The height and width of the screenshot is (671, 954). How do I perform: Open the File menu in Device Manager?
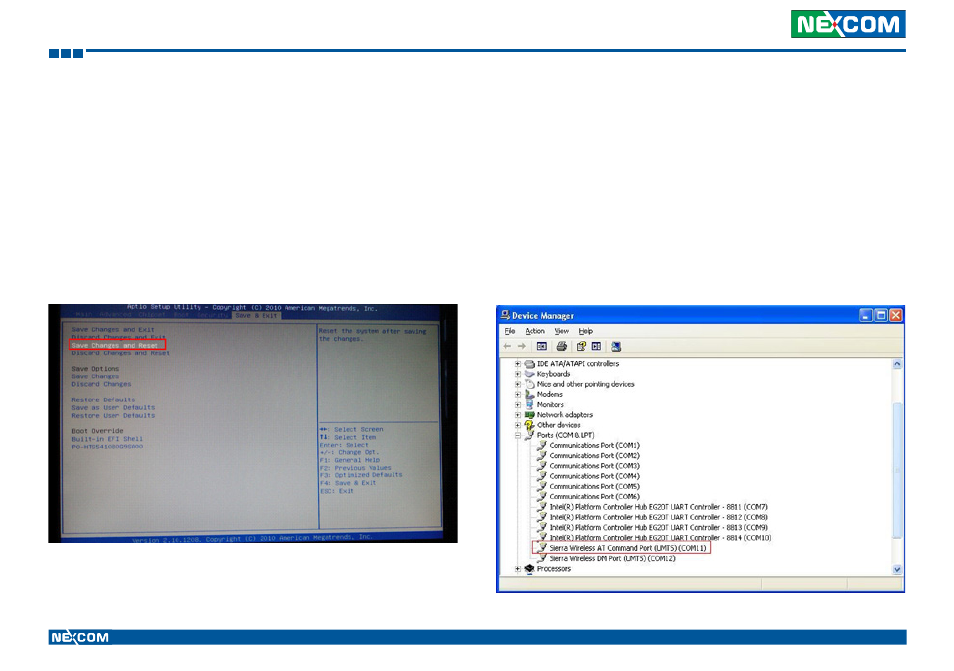click(x=510, y=331)
